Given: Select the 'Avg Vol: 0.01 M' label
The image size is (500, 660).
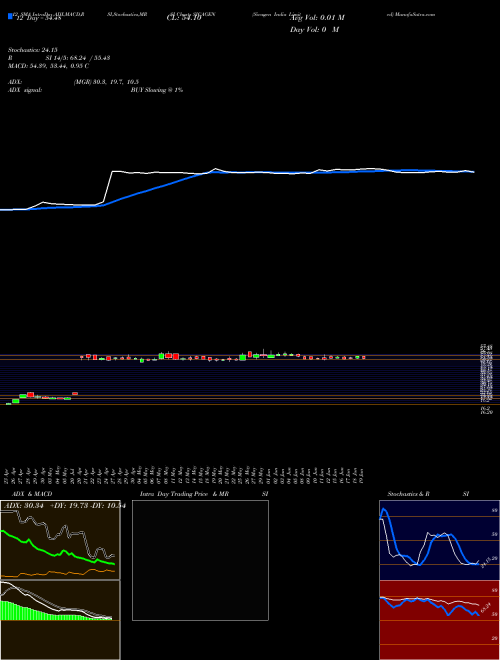Looking at the screenshot, I should [317, 18].
